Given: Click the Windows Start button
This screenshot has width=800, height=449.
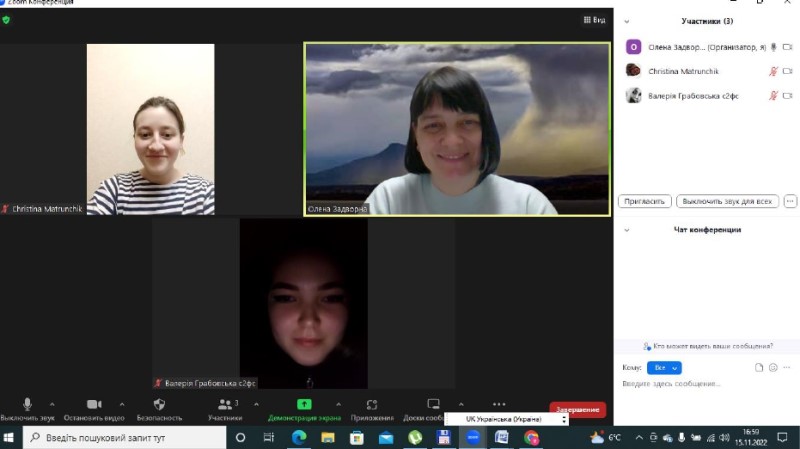Looking at the screenshot, I should coord(9,437).
